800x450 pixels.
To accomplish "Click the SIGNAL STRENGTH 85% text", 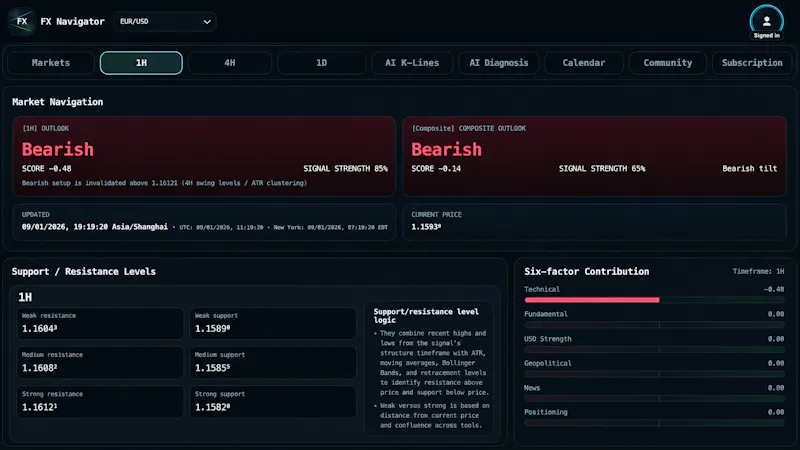I will pyautogui.click(x=345, y=168).
